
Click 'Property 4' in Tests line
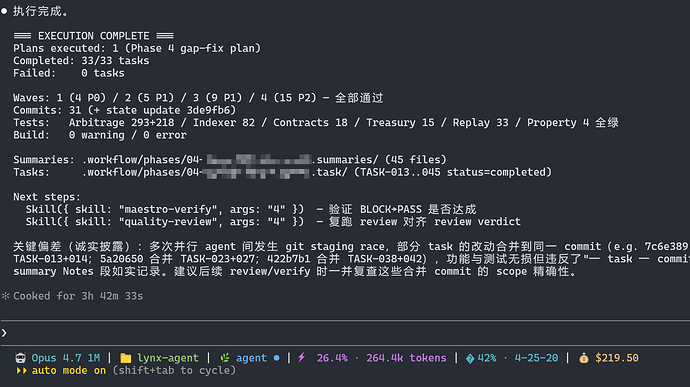[x=558, y=122]
